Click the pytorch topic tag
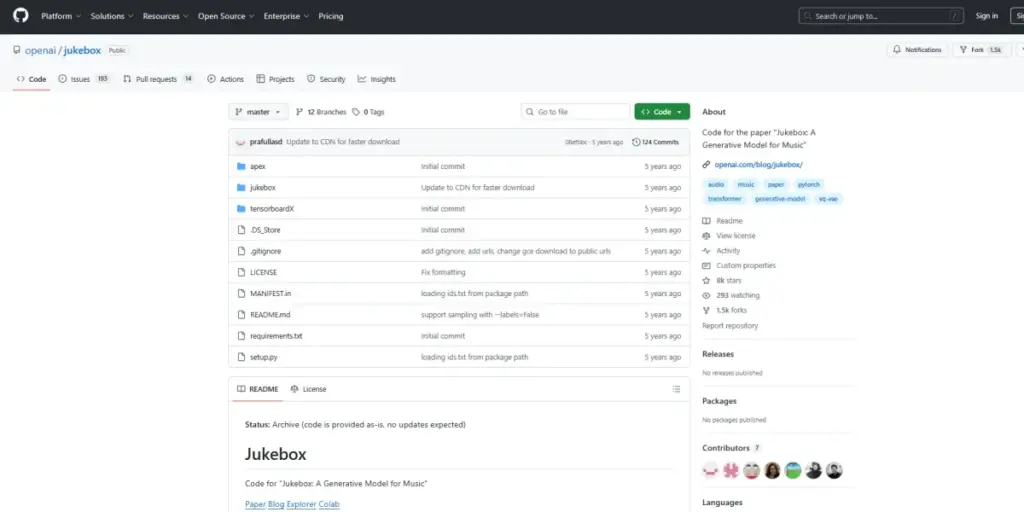This screenshot has width=1024, height=512. tap(808, 185)
